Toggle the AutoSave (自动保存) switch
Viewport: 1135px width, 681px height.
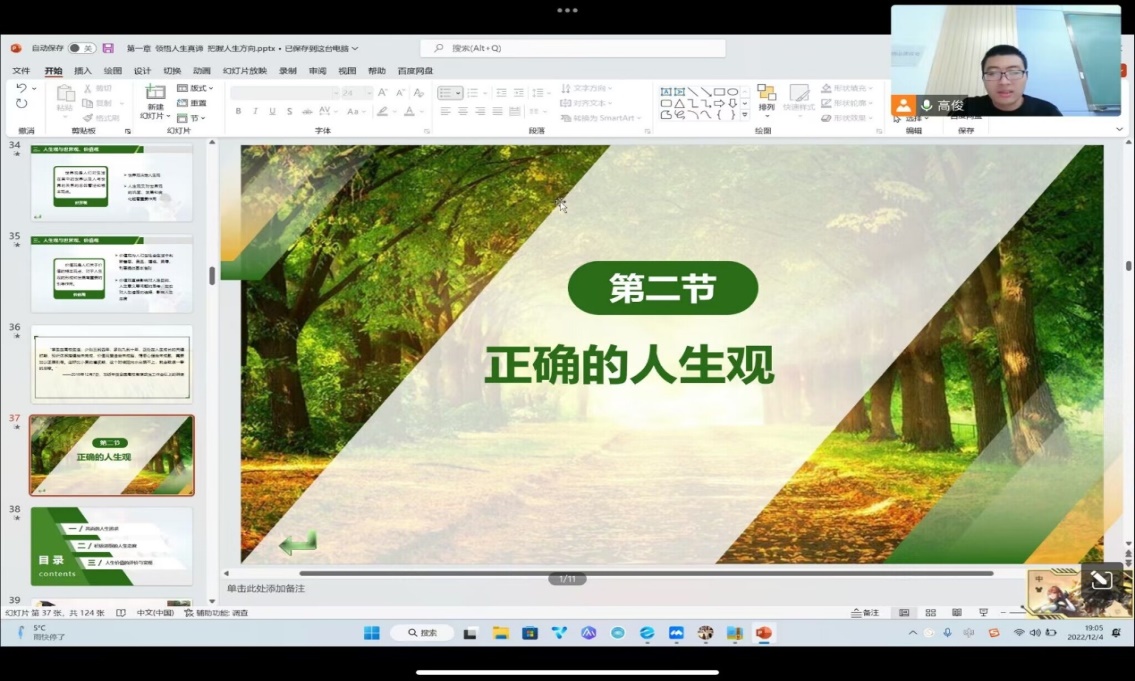click(x=81, y=48)
